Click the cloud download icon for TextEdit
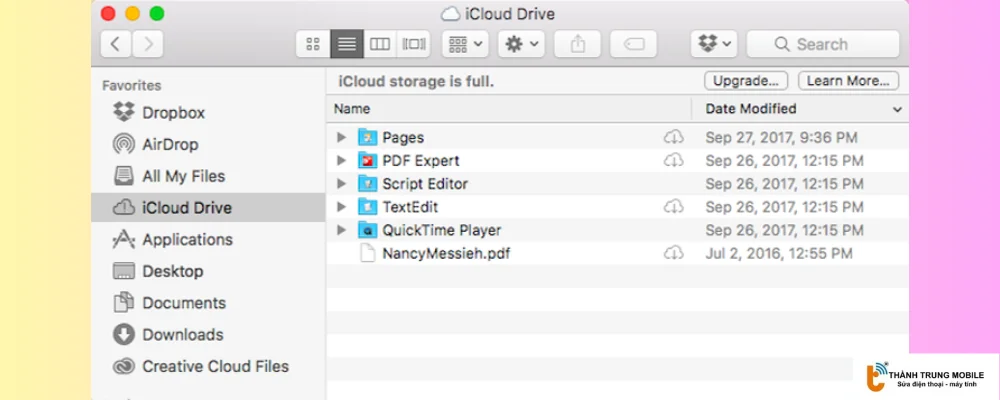This screenshot has height=400, width=1000. pyautogui.click(x=673, y=207)
